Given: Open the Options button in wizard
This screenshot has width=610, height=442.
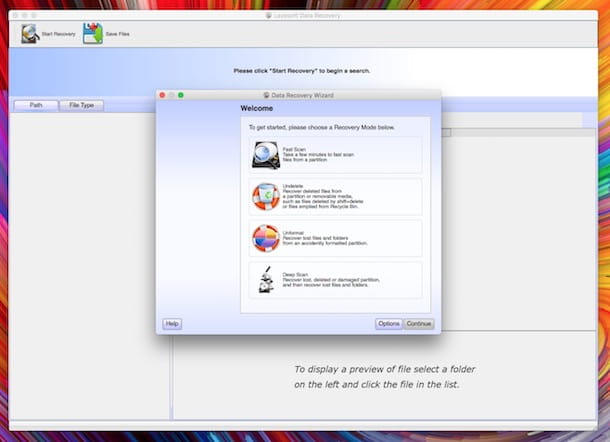Looking at the screenshot, I should 389,324.
